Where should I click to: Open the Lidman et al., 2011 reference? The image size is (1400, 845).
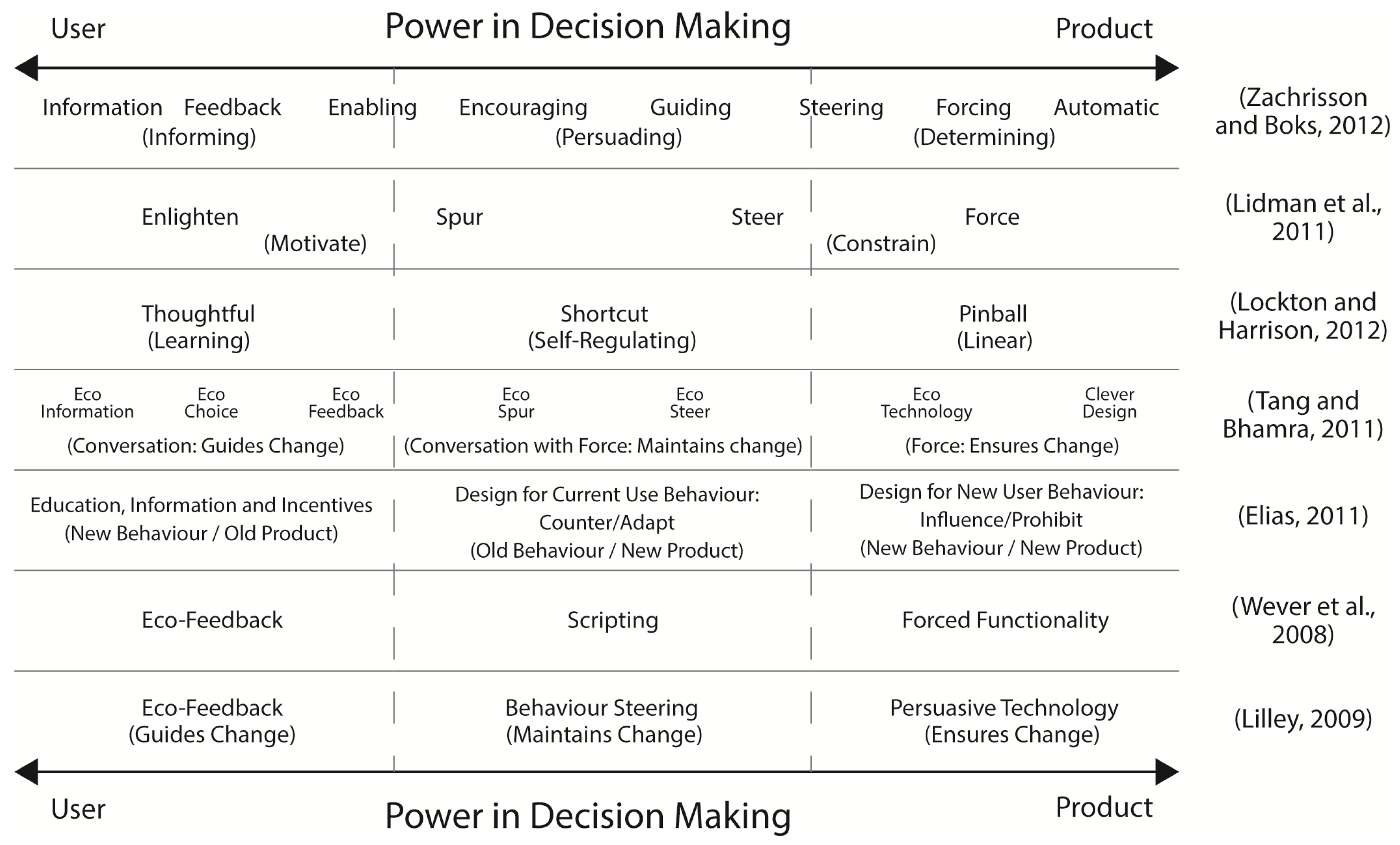(1302, 217)
